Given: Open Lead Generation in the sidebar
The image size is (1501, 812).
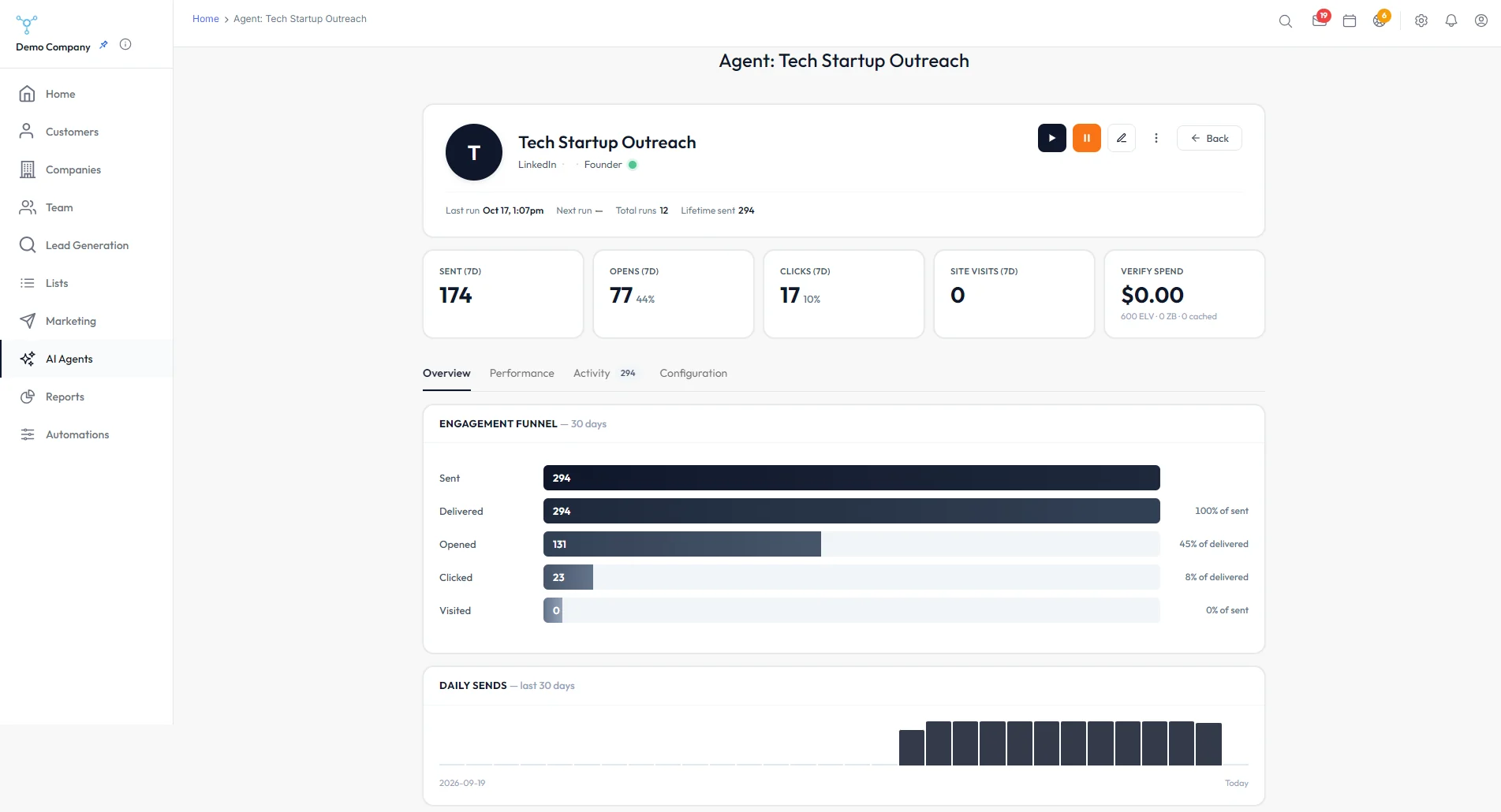Looking at the screenshot, I should [x=87, y=245].
